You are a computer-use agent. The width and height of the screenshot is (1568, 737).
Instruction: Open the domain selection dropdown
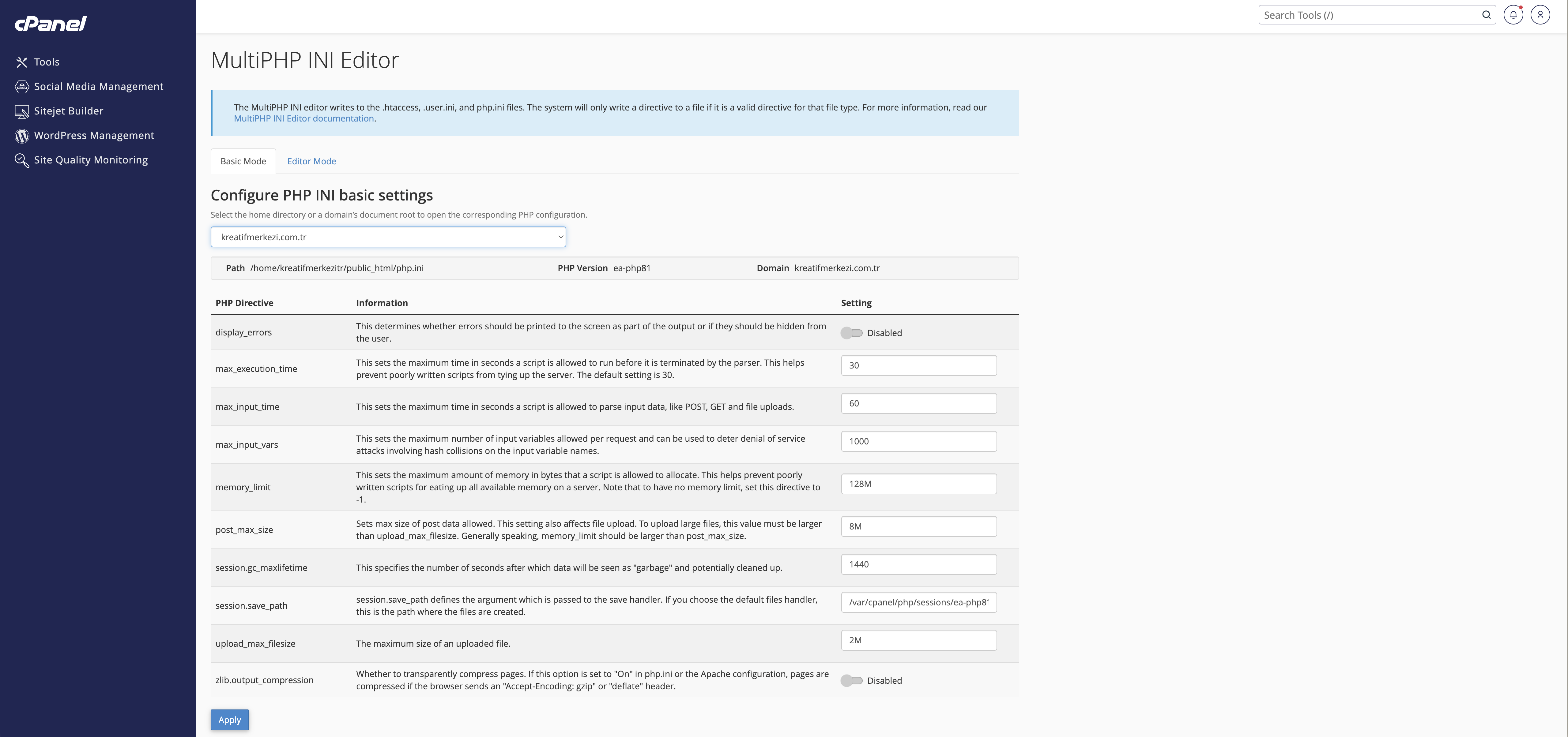tap(388, 237)
